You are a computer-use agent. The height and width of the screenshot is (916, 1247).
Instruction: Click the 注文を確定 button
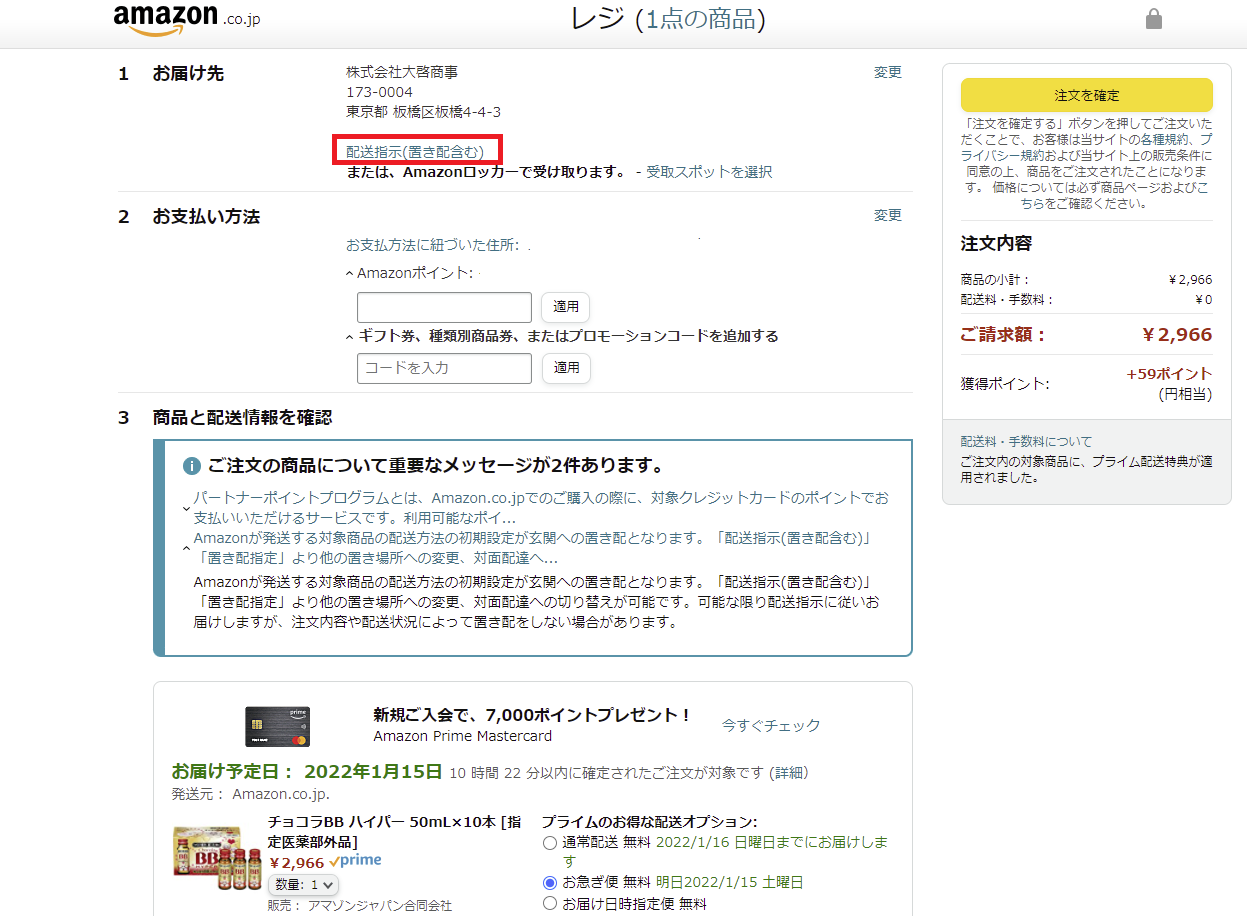(1087, 95)
